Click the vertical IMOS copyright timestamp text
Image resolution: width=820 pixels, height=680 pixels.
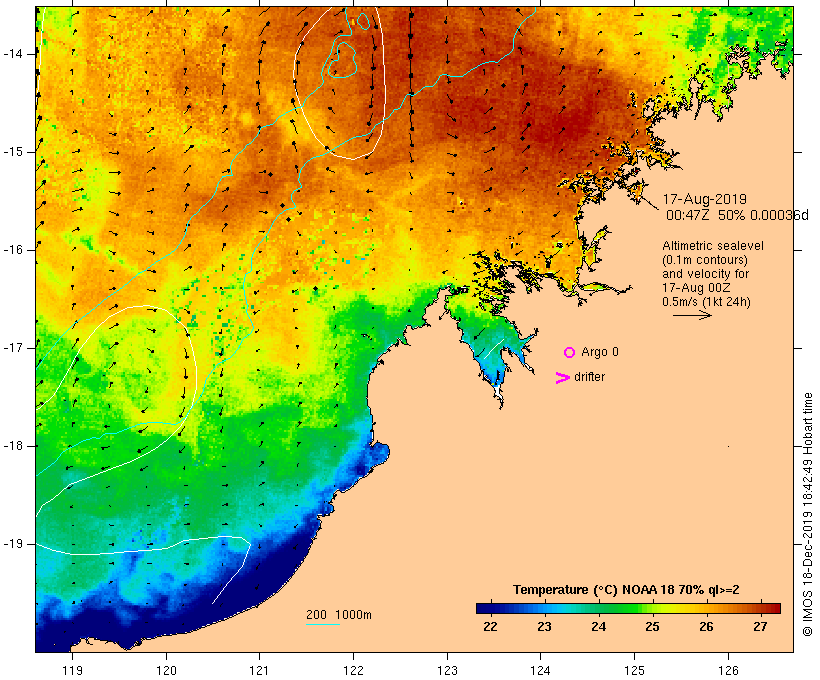[807, 514]
